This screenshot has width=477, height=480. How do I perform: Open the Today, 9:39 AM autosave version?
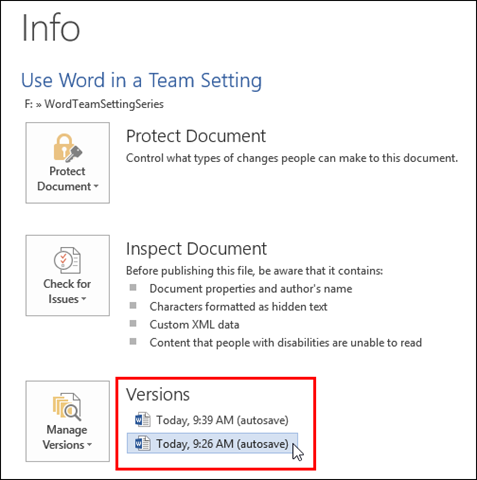212,420
